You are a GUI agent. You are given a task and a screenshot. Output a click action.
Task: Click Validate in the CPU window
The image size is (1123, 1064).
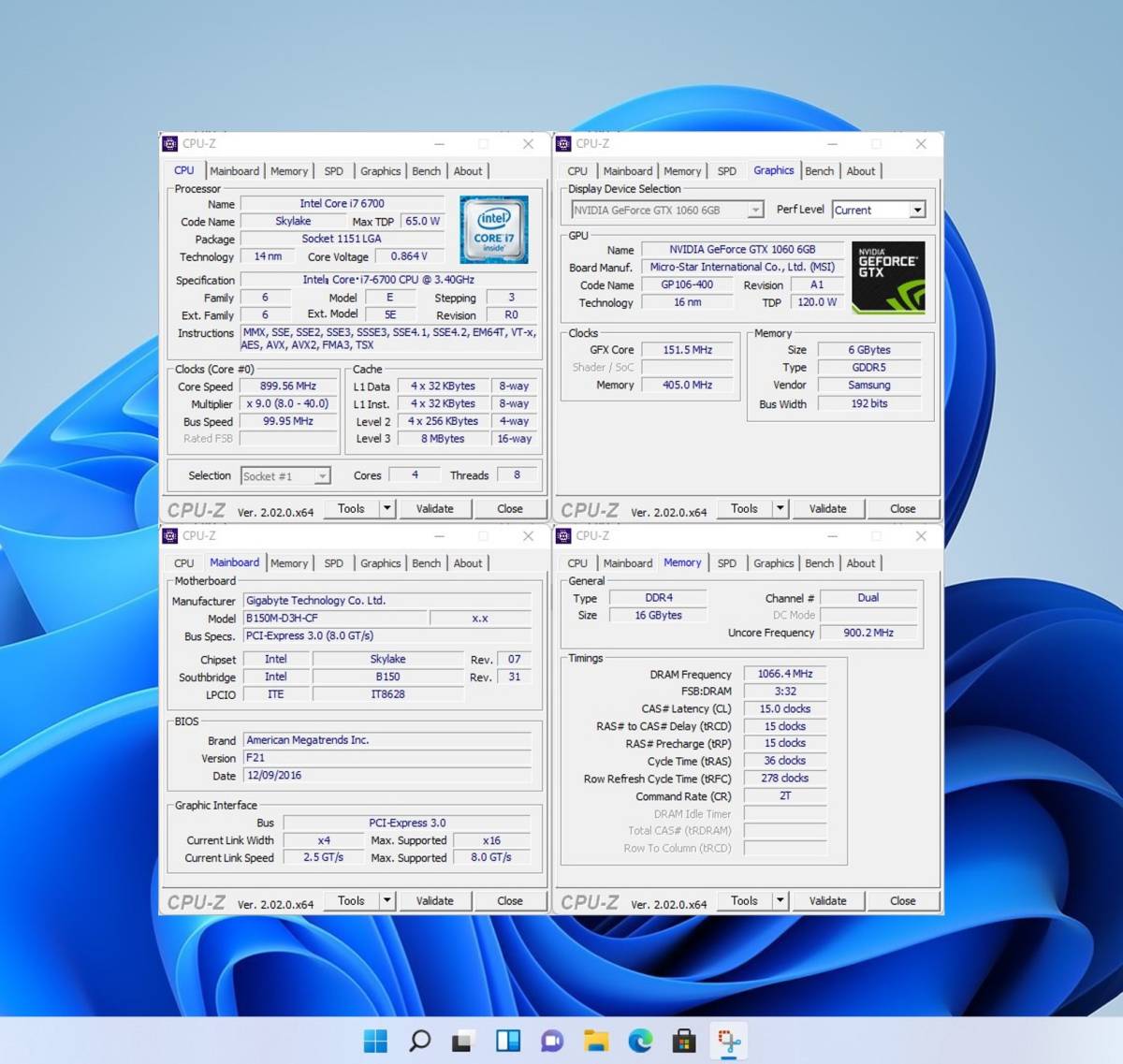tap(434, 508)
